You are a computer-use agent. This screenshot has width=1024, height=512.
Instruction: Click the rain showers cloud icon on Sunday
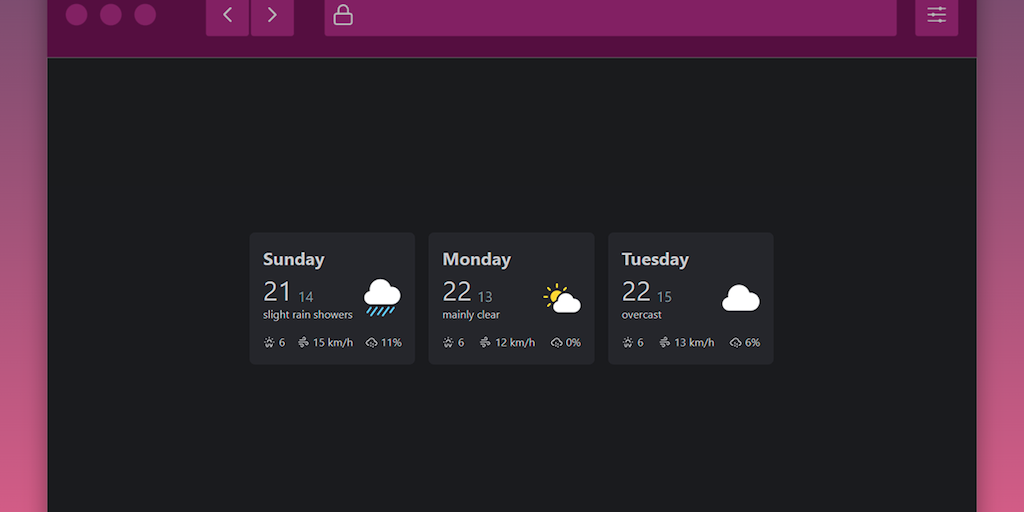(382, 298)
